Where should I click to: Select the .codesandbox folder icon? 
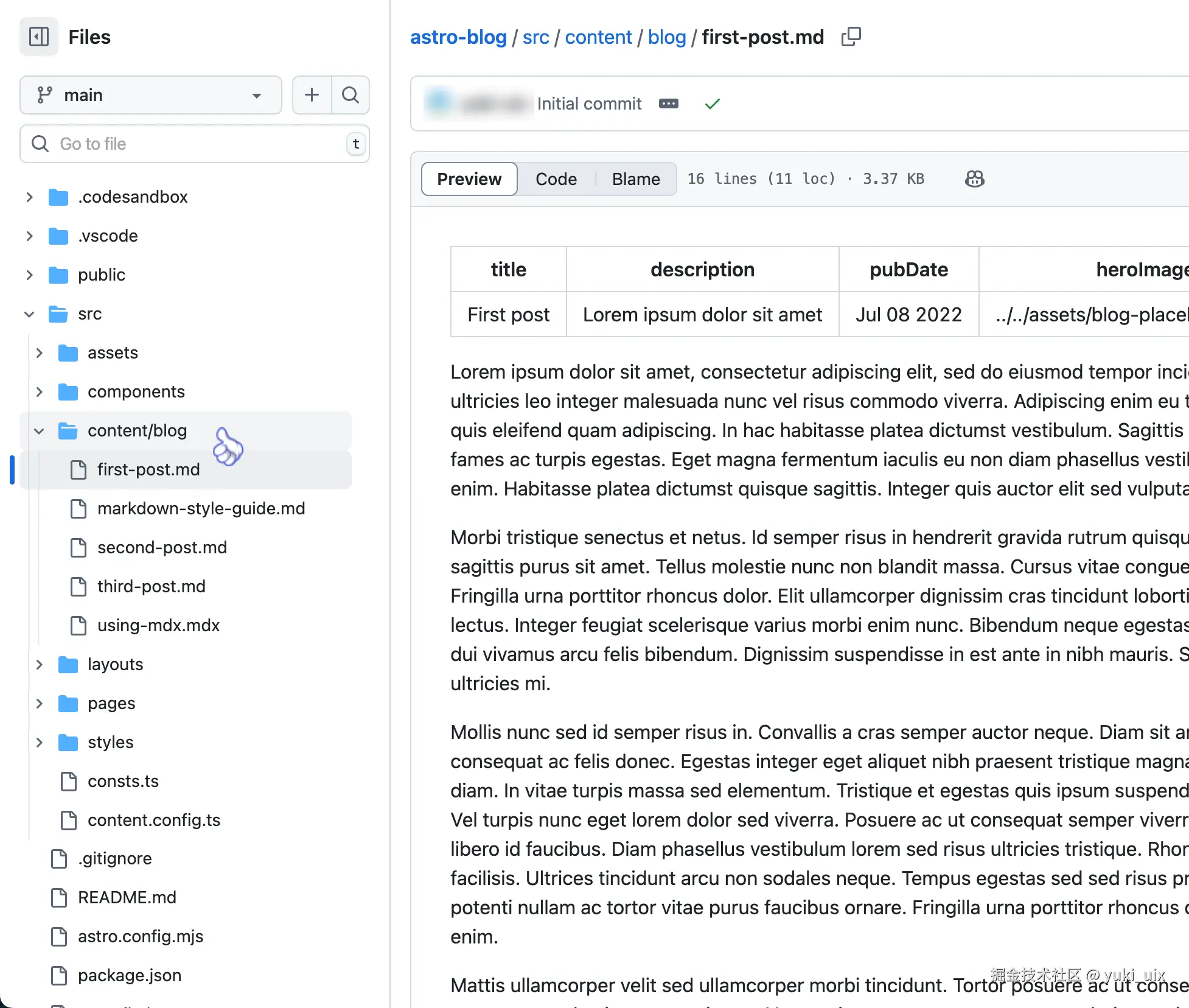(x=58, y=197)
